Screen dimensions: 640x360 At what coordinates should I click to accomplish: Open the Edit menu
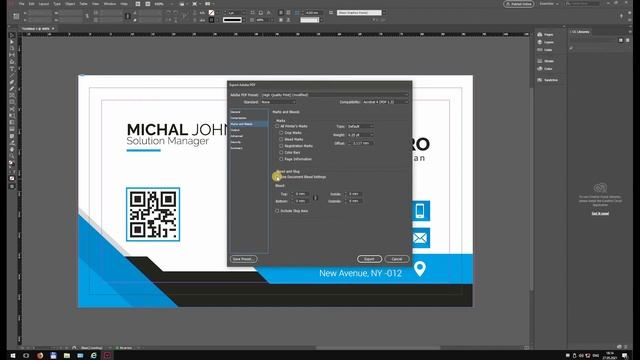(x=31, y=4)
